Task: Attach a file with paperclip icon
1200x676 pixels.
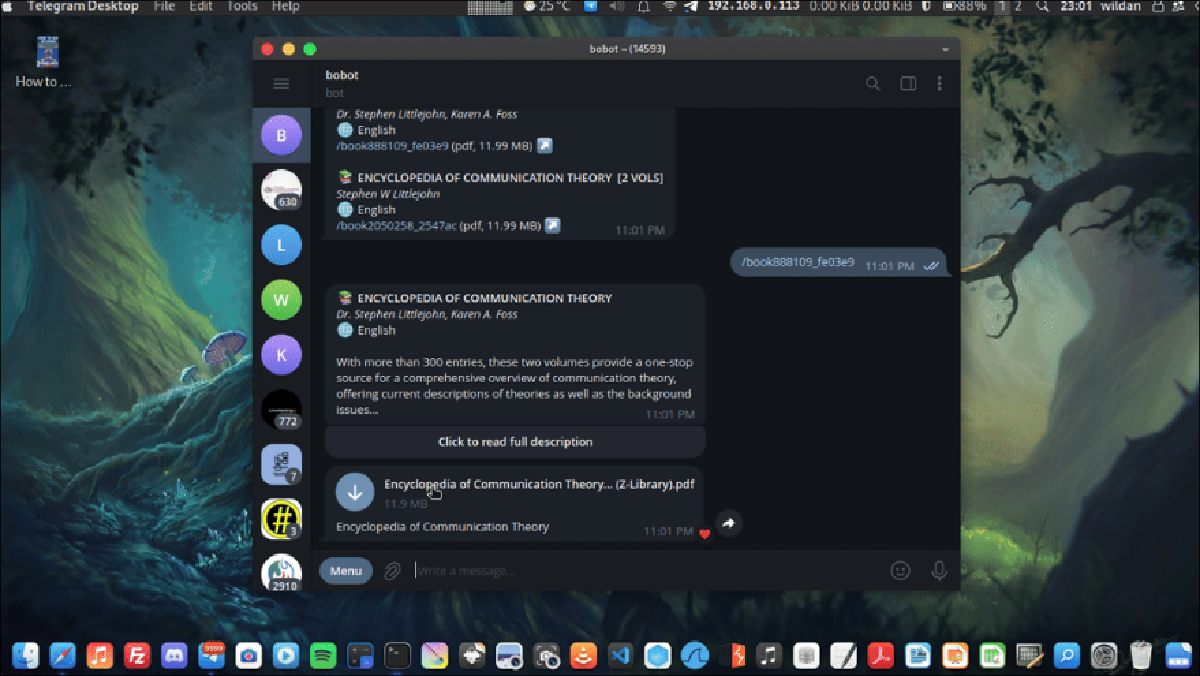Action: [x=393, y=571]
